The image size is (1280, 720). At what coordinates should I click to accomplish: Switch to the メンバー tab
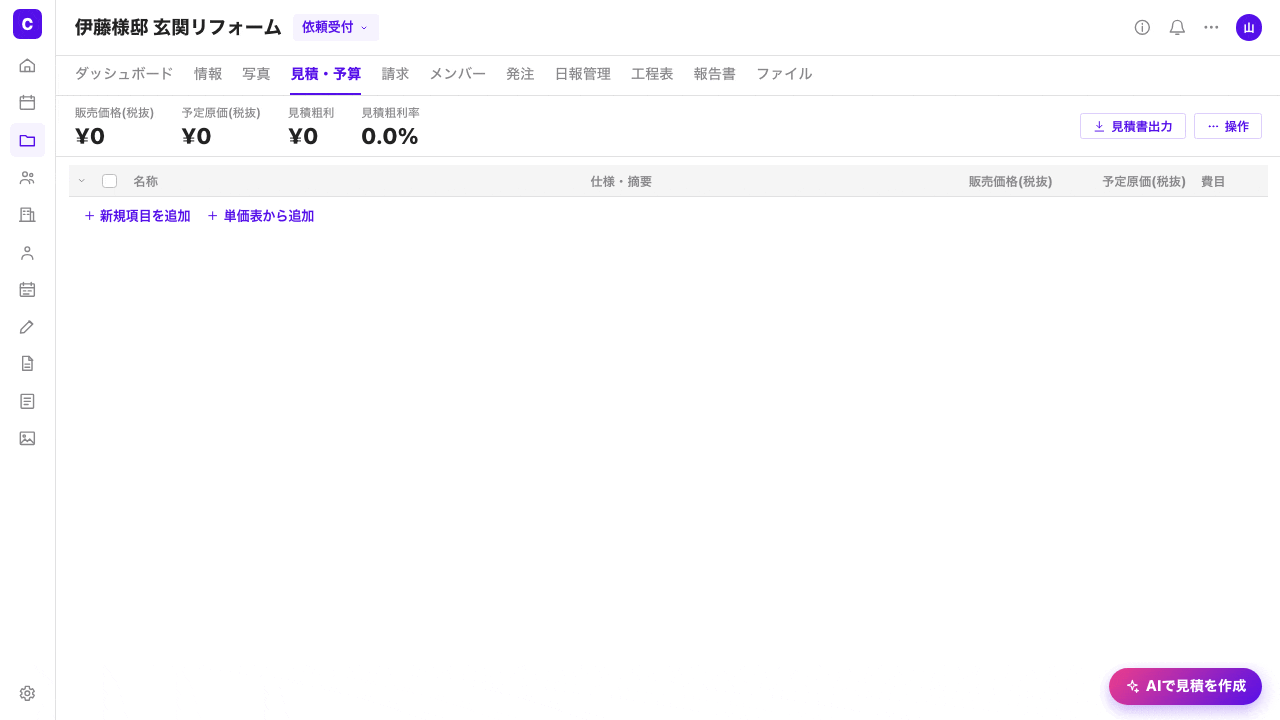click(x=458, y=74)
